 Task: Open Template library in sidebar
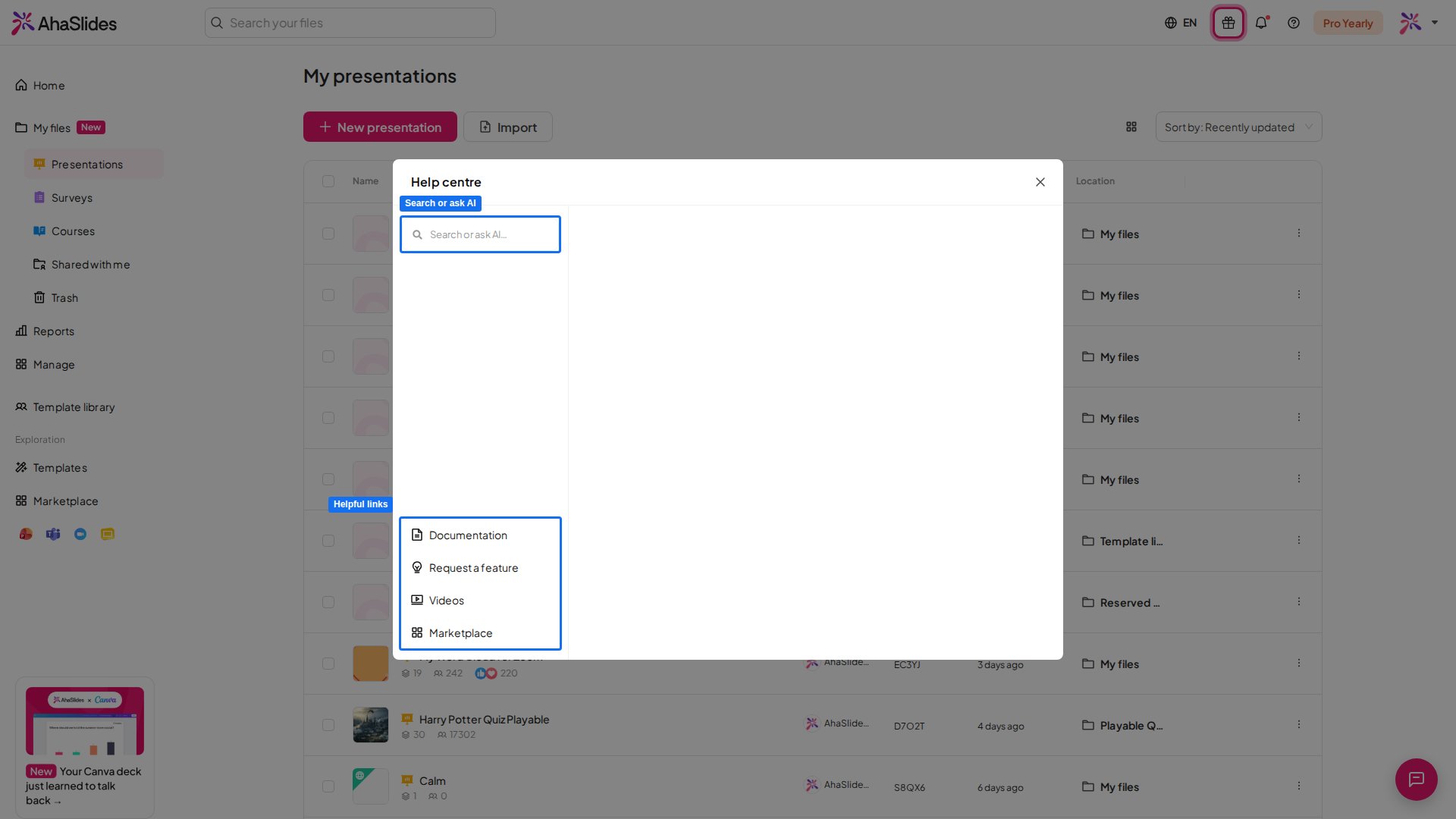point(65,407)
